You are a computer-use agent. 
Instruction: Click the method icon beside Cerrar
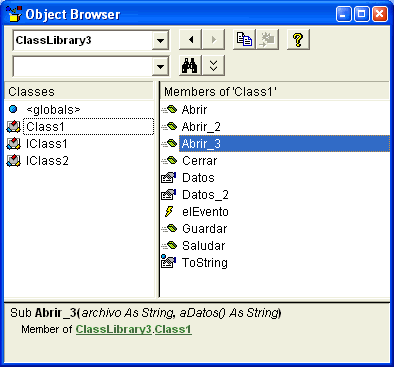pos(169,160)
